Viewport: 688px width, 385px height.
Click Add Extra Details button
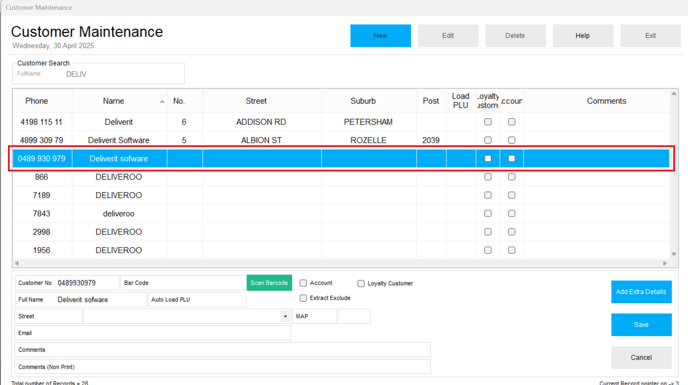pyautogui.click(x=641, y=291)
